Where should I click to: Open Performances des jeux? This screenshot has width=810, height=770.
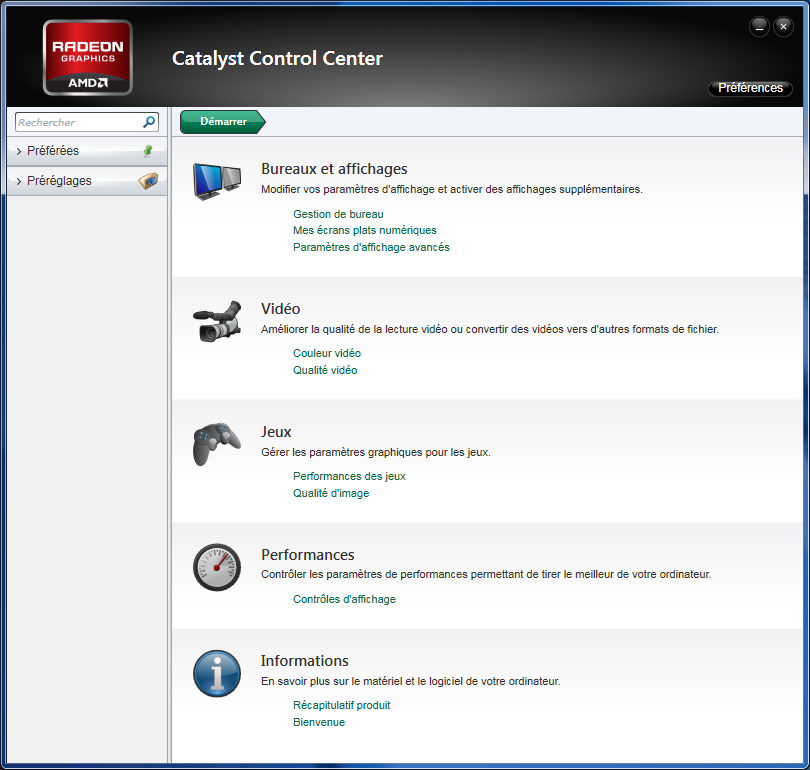(x=348, y=476)
